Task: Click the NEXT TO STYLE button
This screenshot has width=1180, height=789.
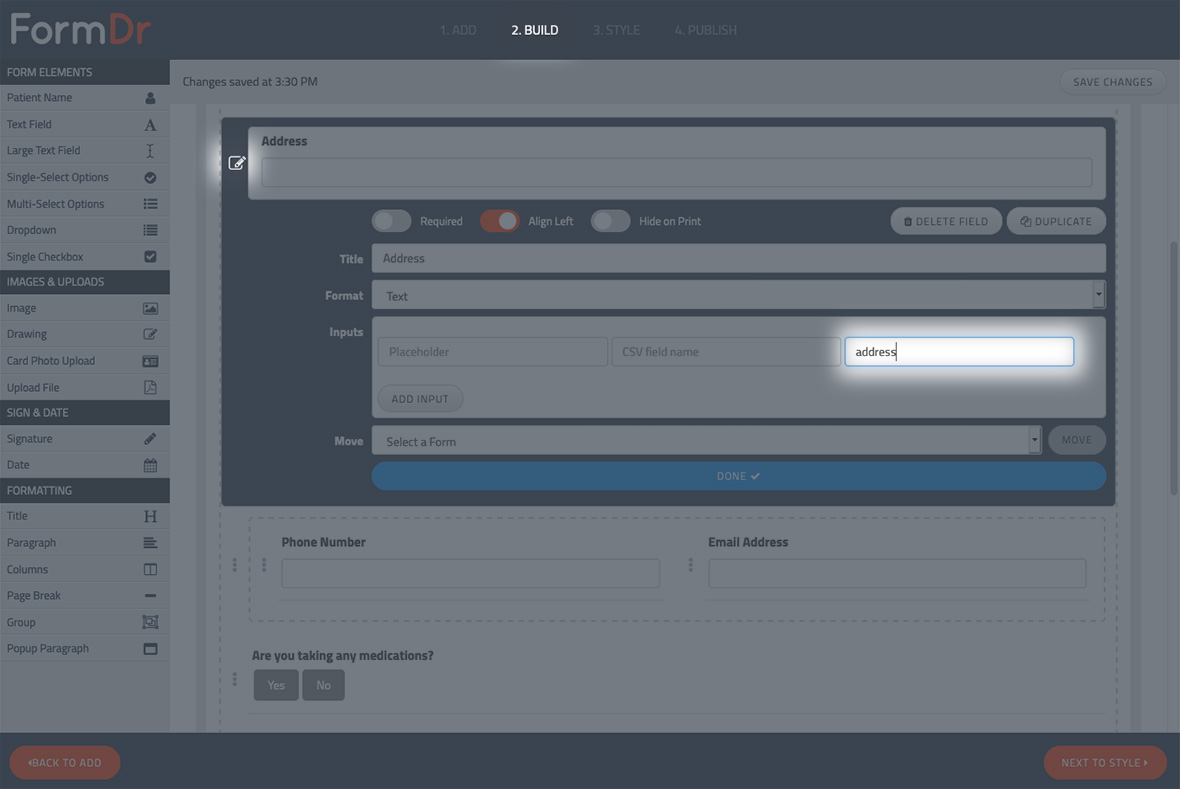Action: [x=1105, y=763]
